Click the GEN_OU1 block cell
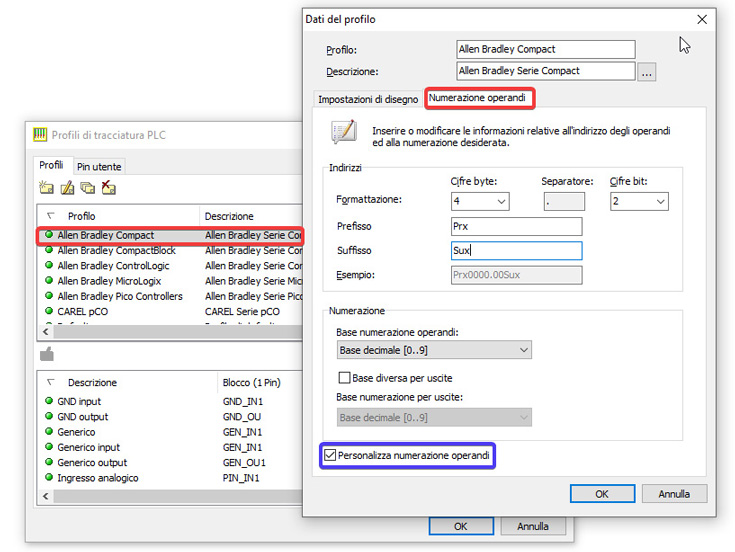Image resolution: width=735 pixels, height=552 pixels. (x=244, y=462)
